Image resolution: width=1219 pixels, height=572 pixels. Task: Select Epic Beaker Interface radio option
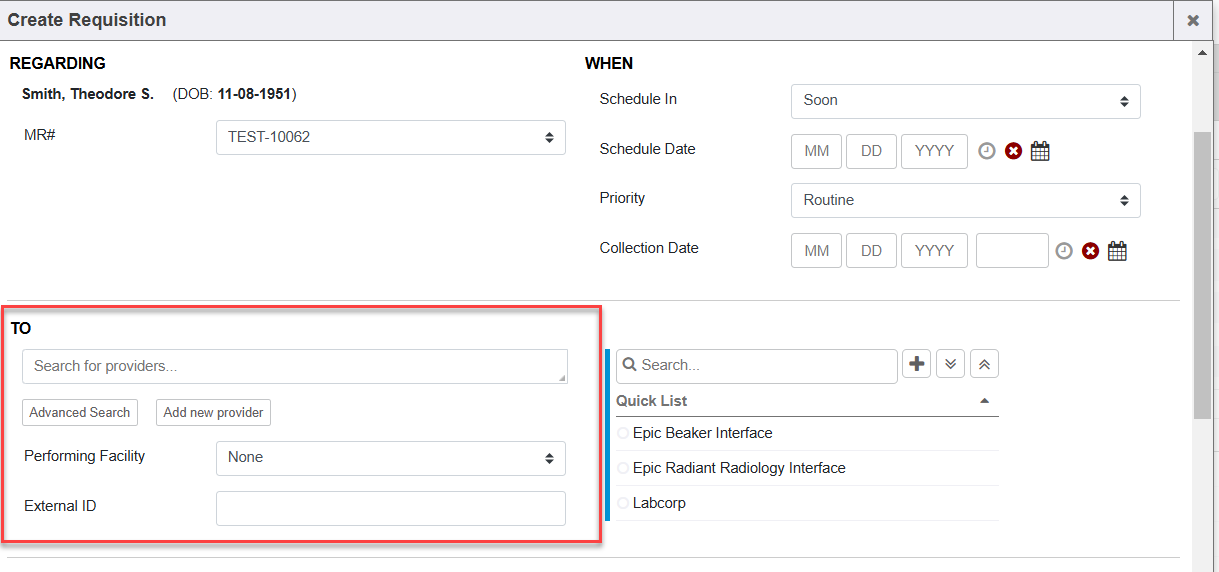tap(624, 434)
